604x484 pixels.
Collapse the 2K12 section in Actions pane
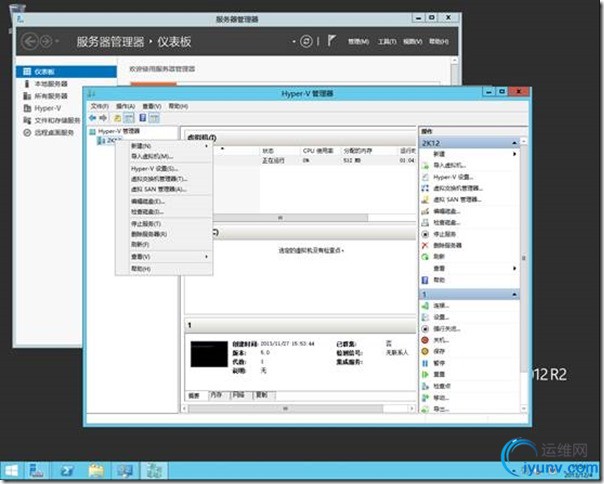[515, 143]
